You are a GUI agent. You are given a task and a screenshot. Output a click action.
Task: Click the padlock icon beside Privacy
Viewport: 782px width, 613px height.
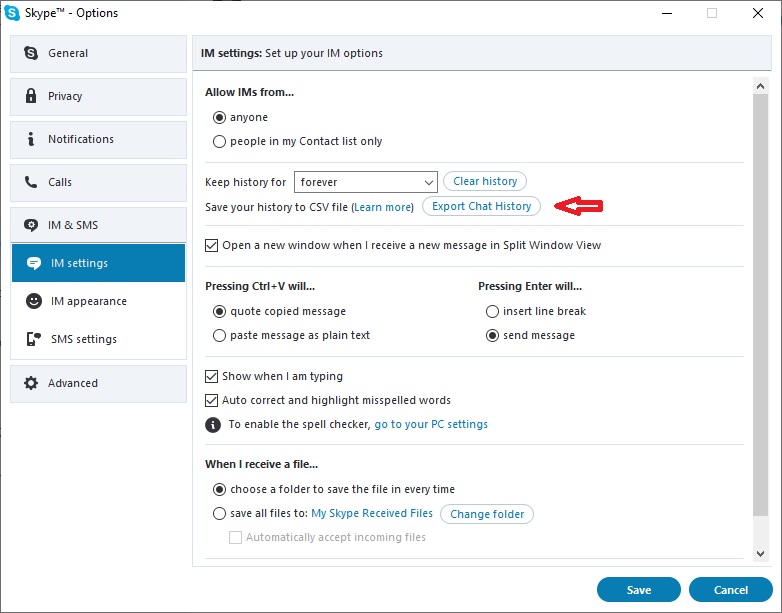pos(31,96)
